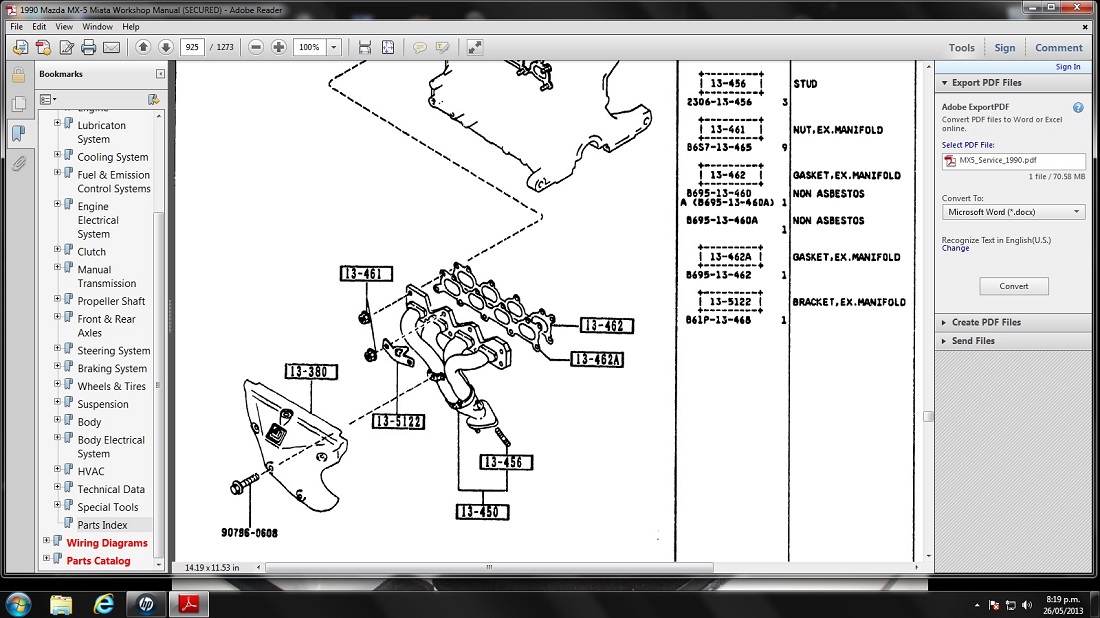Open the Technical Data bookmark
Image resolution: width=1100 pixels, height=618 pixels.
111,489
